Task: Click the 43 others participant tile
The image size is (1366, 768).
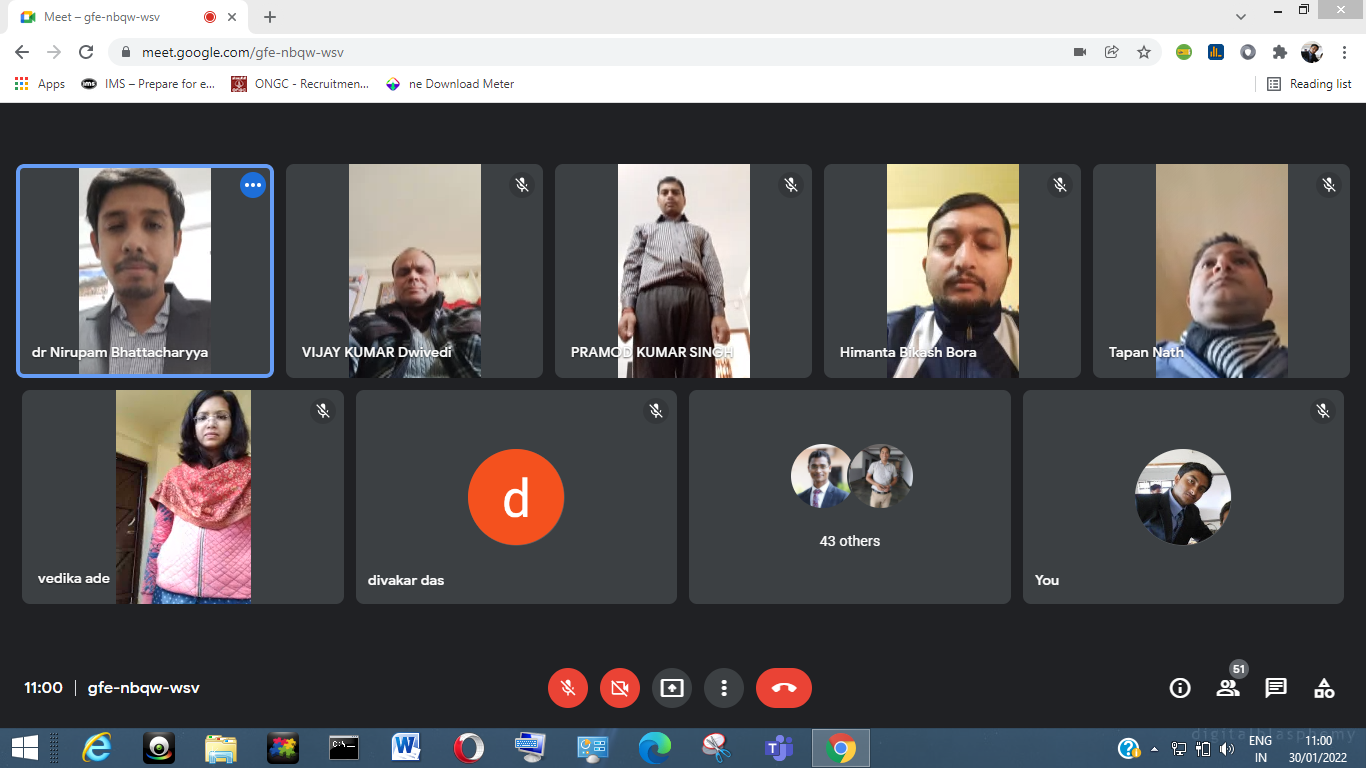Action: [850, 497]
